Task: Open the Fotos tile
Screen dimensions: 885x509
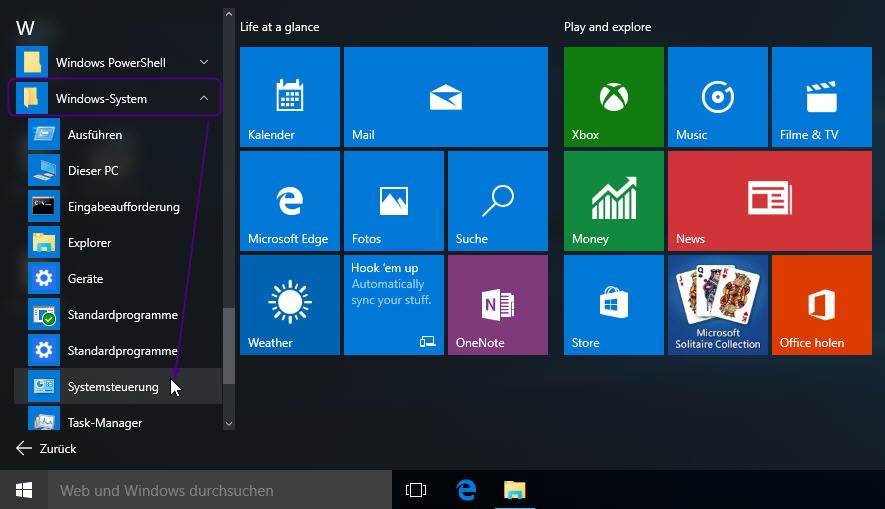Action: click(393, 200)
